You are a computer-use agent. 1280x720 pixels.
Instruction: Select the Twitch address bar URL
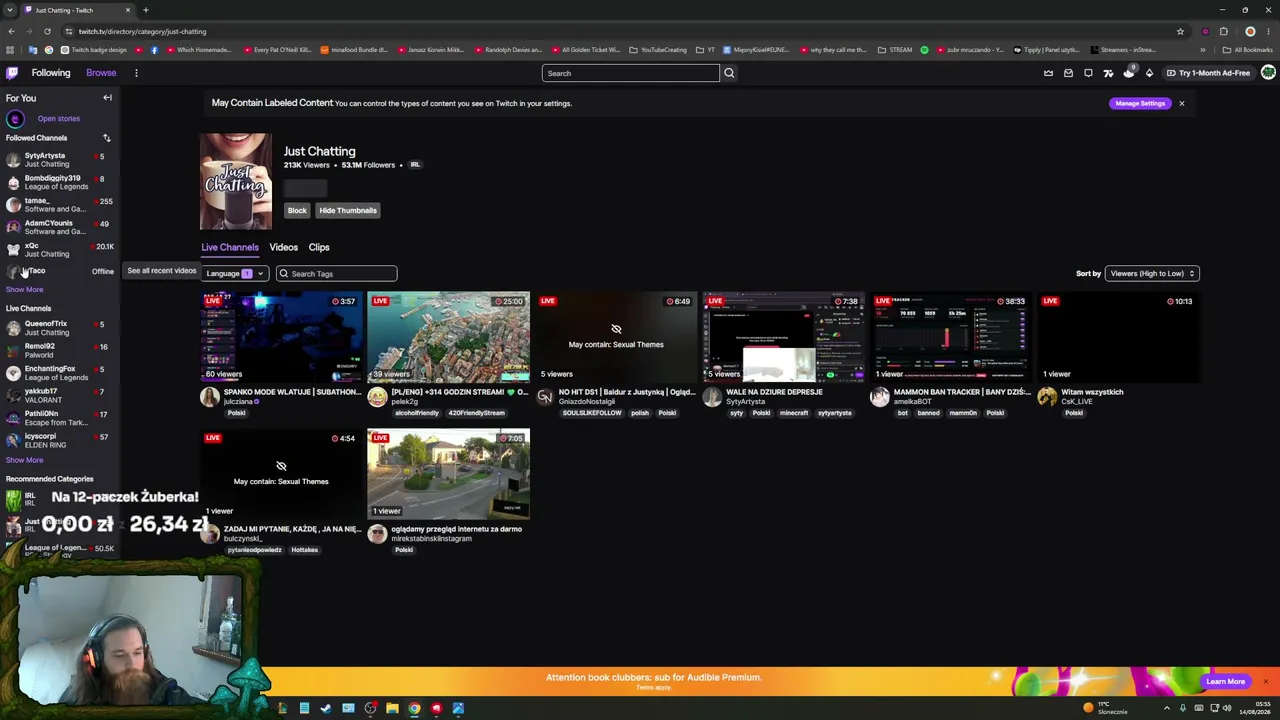click(142, 31)
